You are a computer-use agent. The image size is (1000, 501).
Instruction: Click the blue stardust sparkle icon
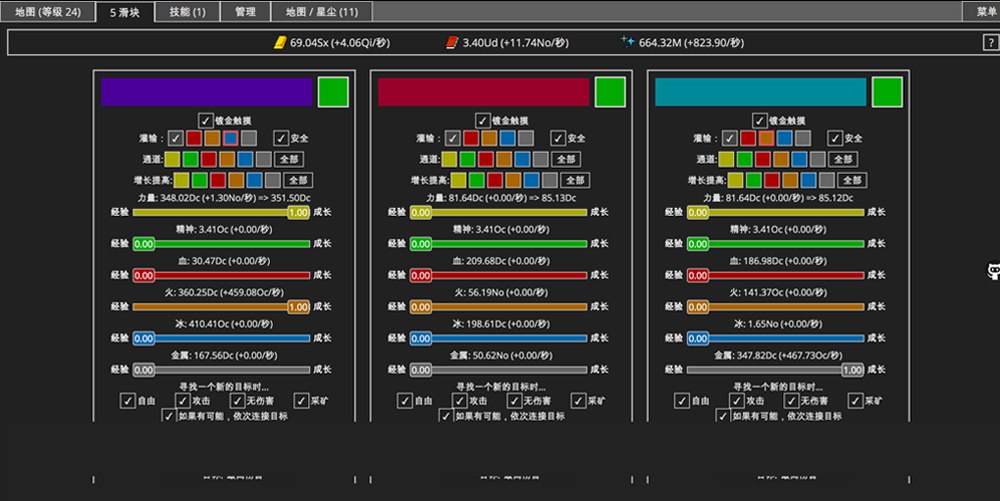pos(628,42)
